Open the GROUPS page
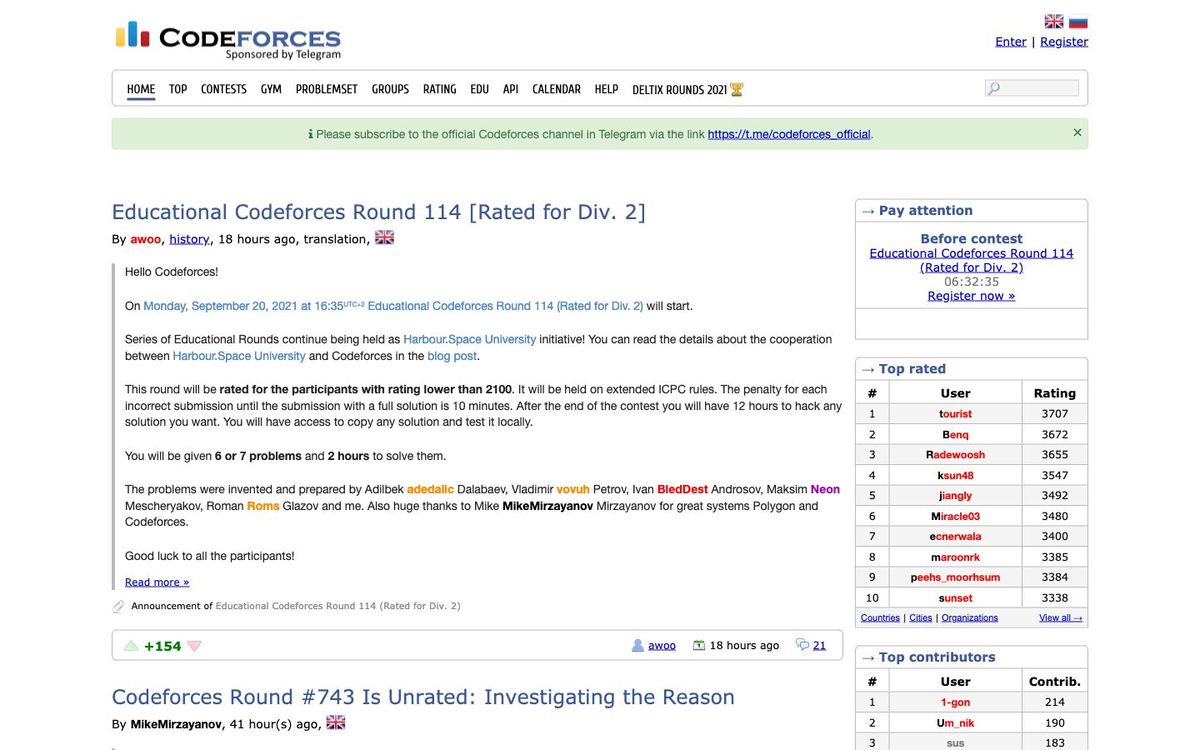 [390, 89]
